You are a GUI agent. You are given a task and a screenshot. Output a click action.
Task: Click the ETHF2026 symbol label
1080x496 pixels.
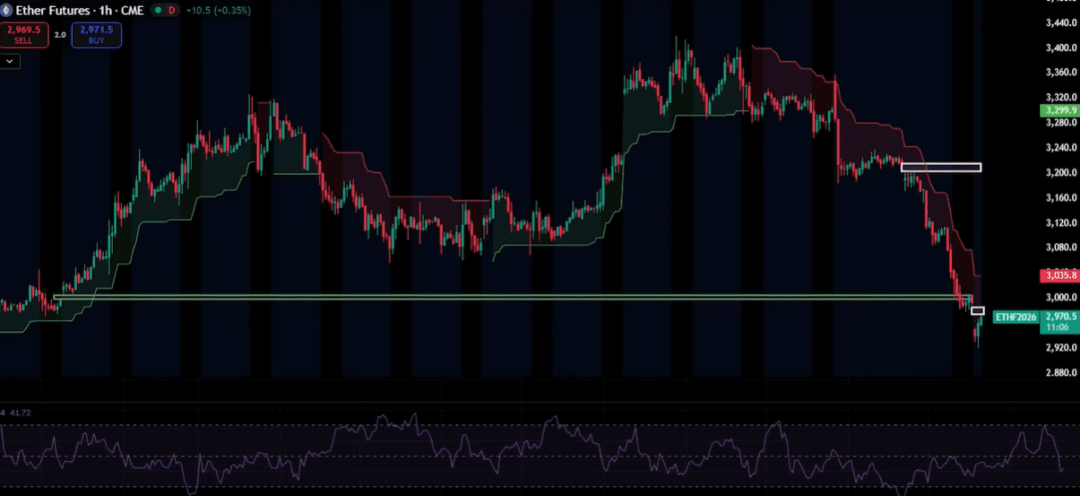[1016, 317]
